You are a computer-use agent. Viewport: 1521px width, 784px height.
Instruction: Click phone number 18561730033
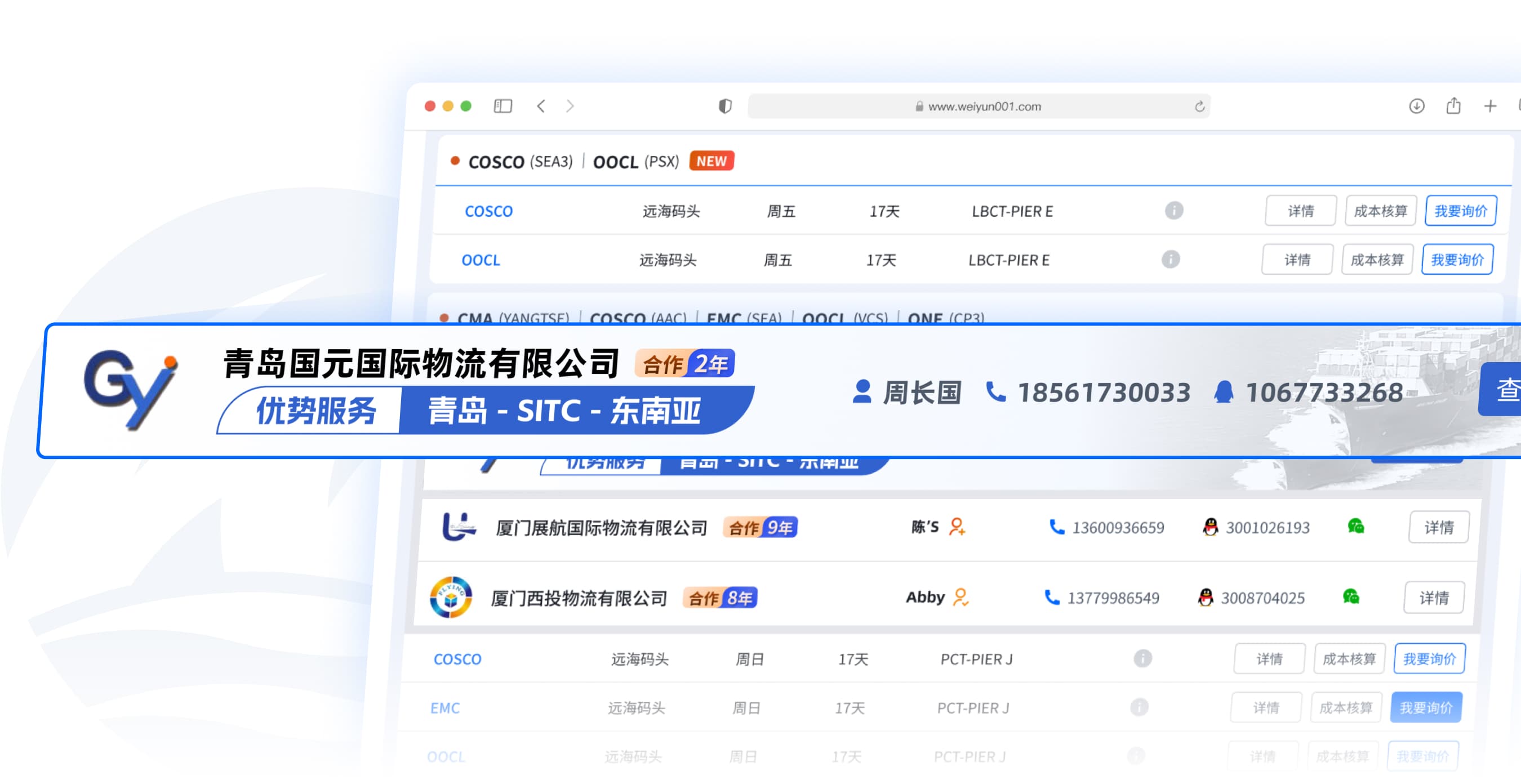[x=1104, y=393]
